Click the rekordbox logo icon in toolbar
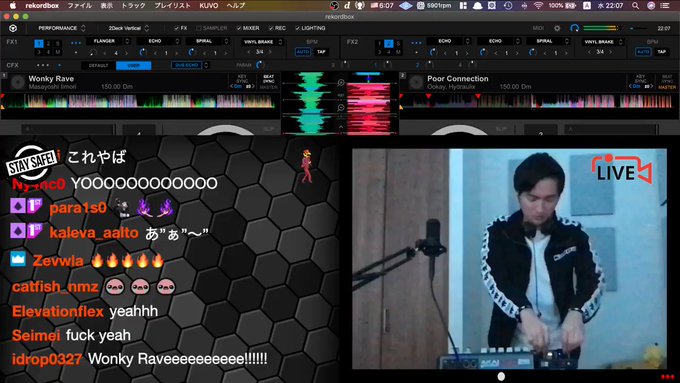This screenshot has height=383, width=680. [13, 28]
